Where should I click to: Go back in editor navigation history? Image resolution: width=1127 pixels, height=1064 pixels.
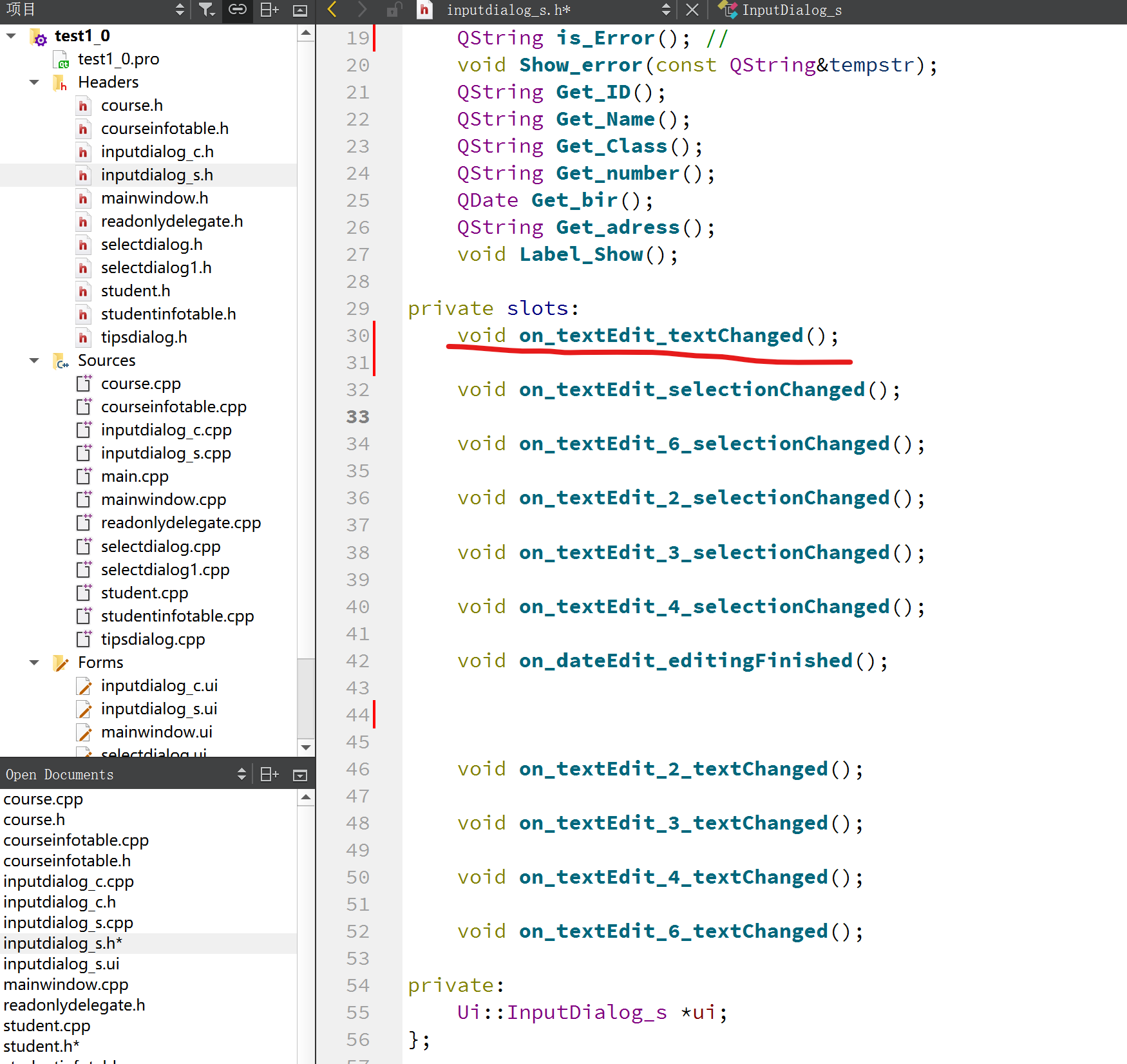(x=332, y=10)
